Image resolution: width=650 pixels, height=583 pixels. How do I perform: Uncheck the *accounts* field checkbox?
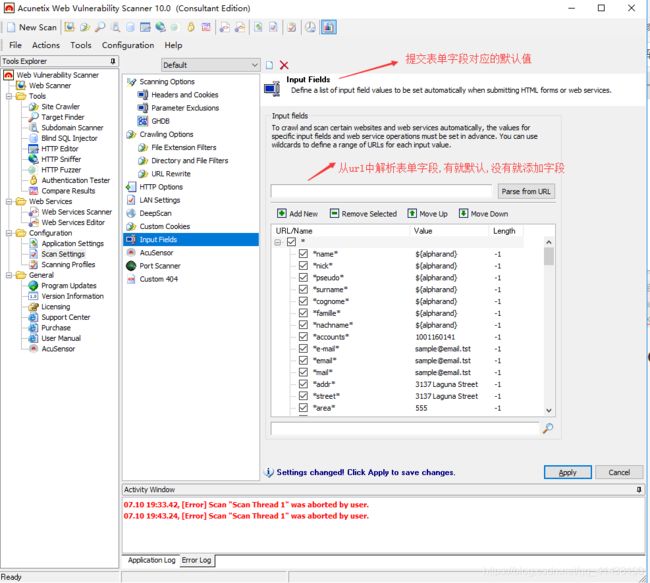pos(303,337)
